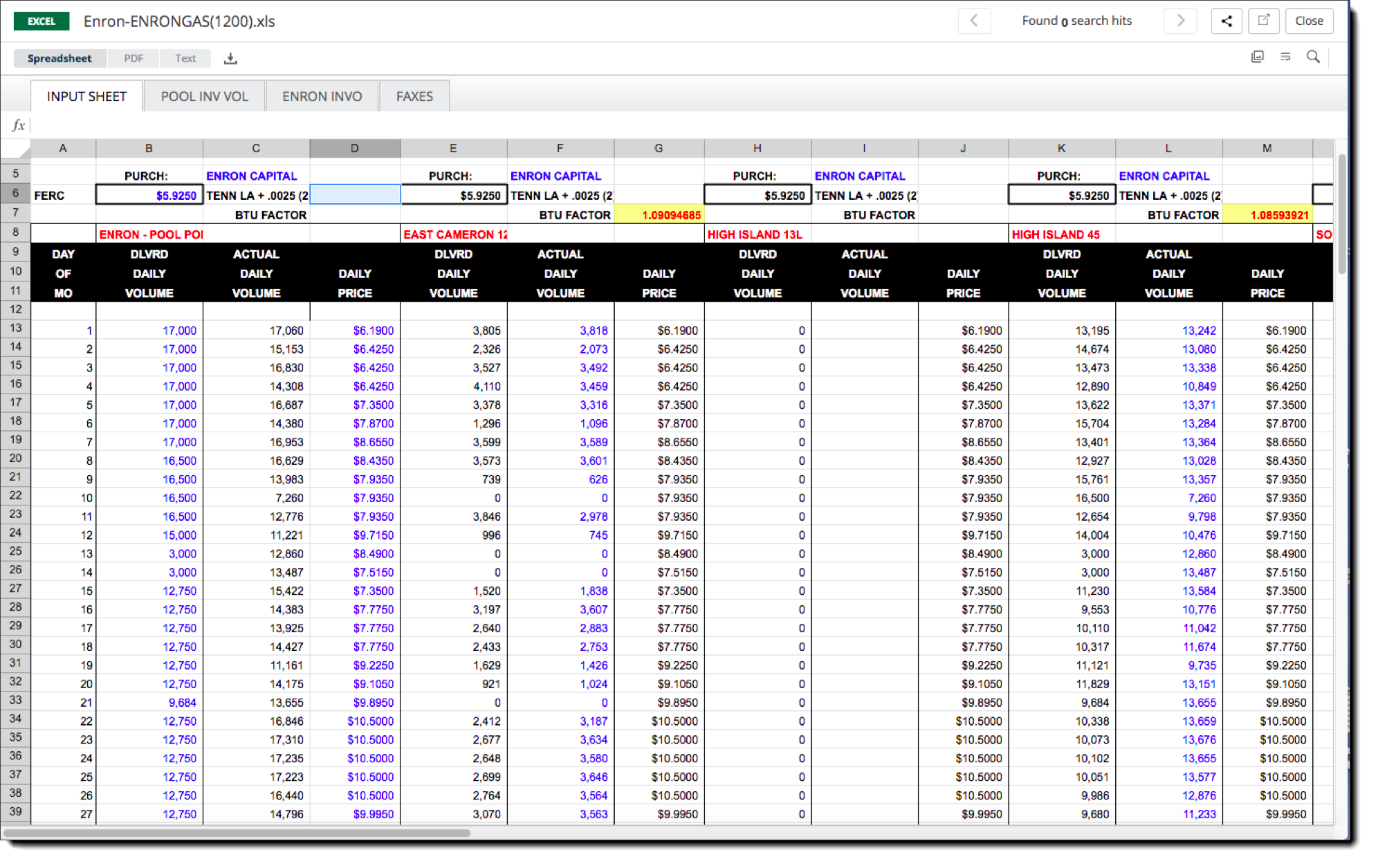Click ENRON CAPITAL in column C

(x=251, y=176)
